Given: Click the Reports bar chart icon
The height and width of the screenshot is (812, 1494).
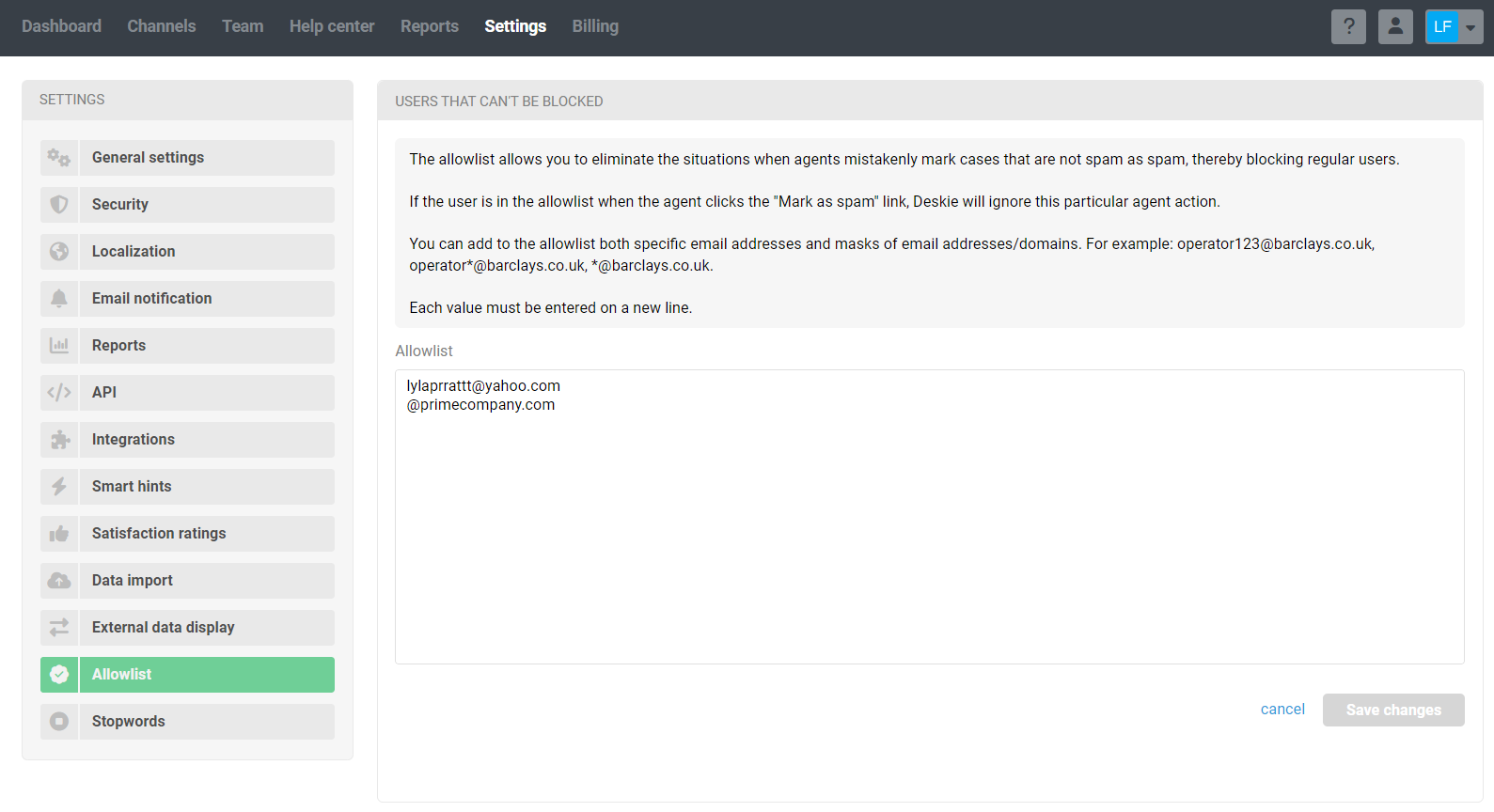Looking at the screenshot, I should [x=59, y=346].
